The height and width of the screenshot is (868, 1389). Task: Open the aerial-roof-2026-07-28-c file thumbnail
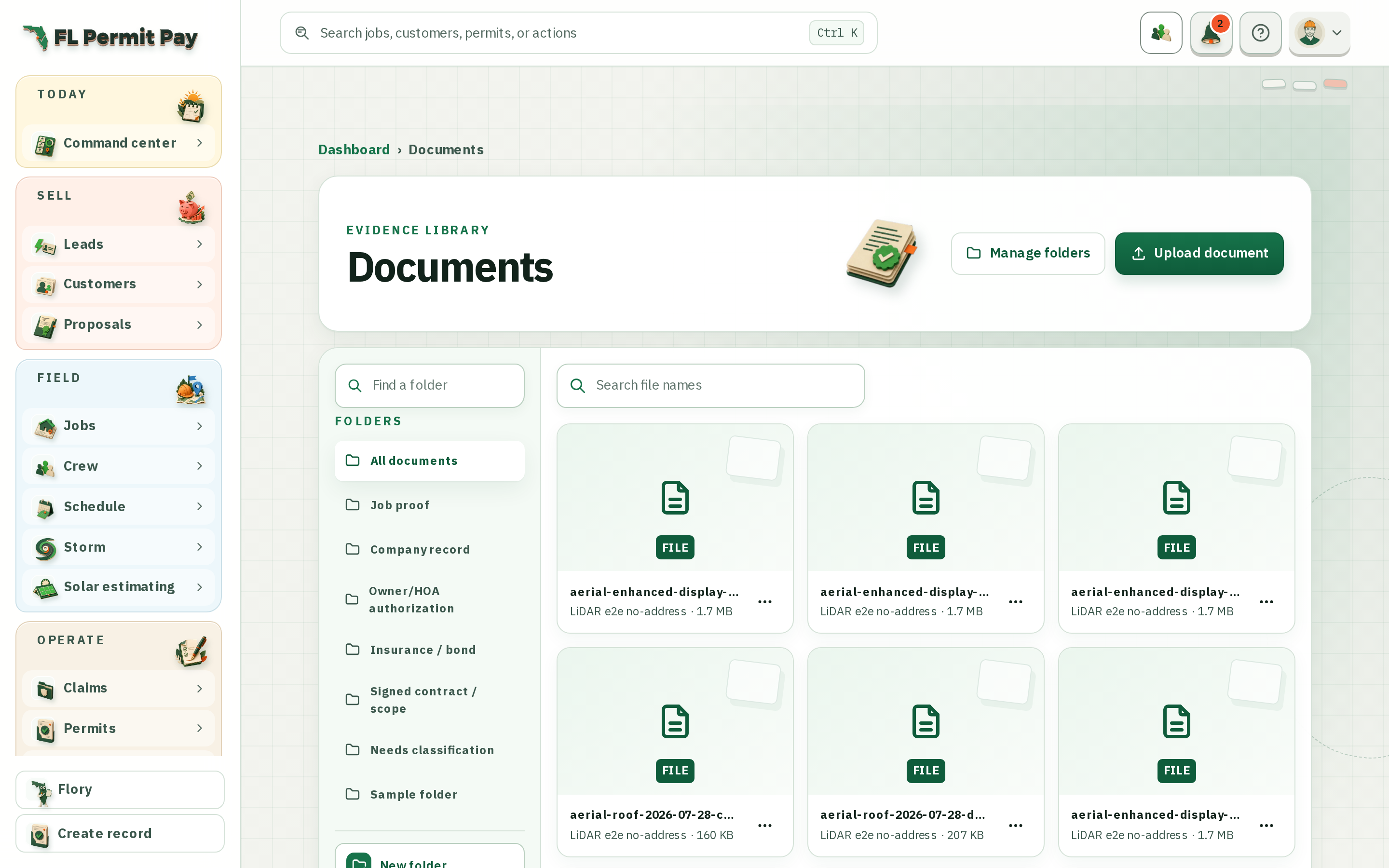[675, 721]
